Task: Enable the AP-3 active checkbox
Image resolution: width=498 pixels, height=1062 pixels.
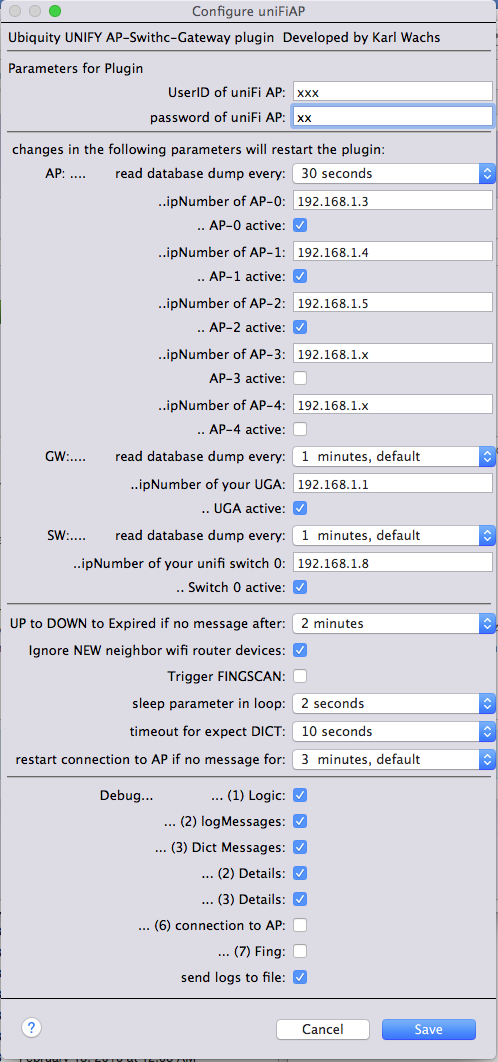Action: (300, 377)
